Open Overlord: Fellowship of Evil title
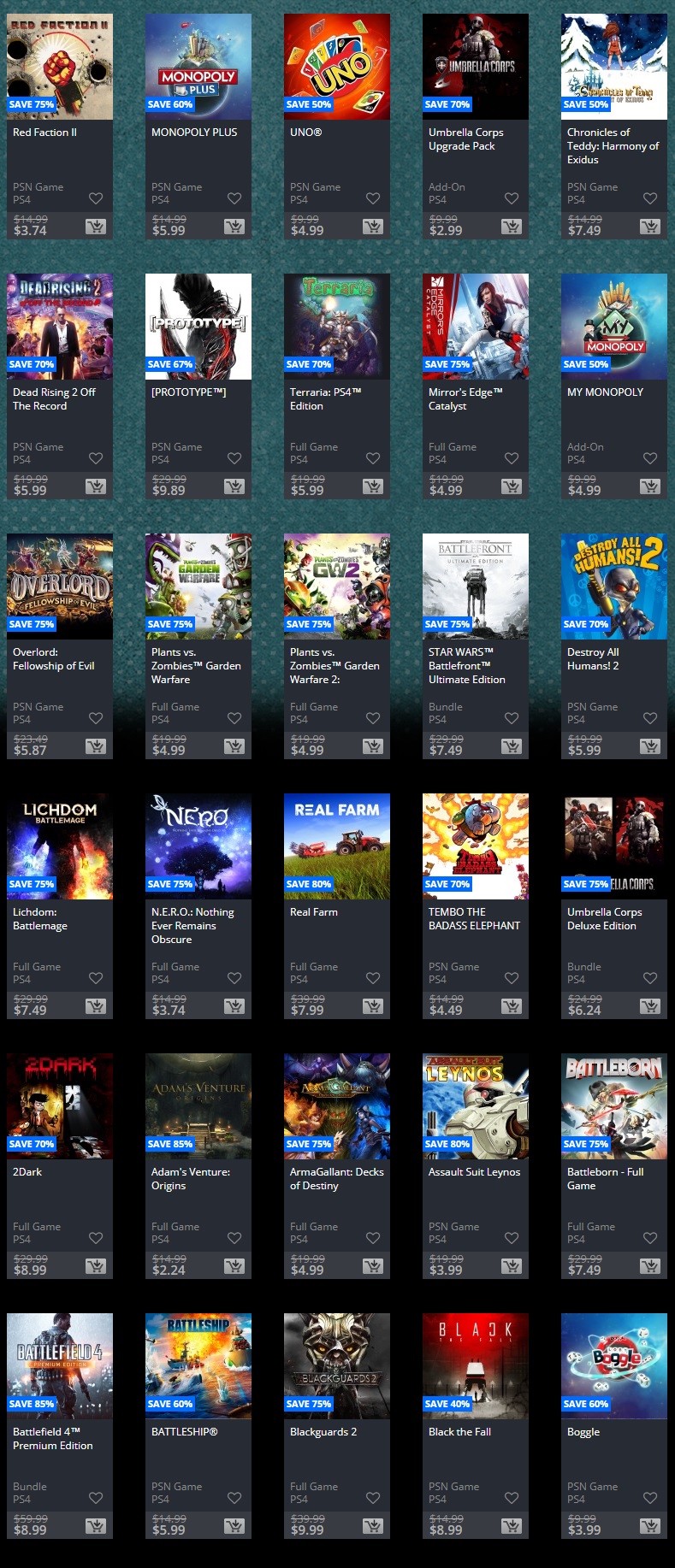The image size is (675, 1568). tap(53, 659)
